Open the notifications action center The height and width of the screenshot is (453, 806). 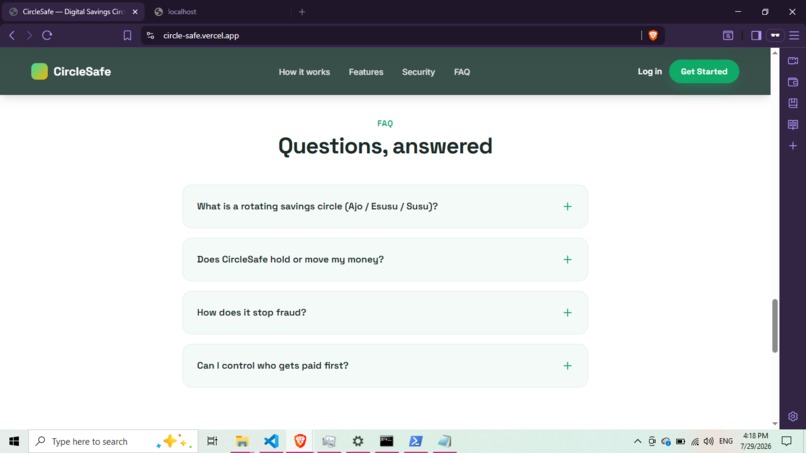(x=786, y=441)
